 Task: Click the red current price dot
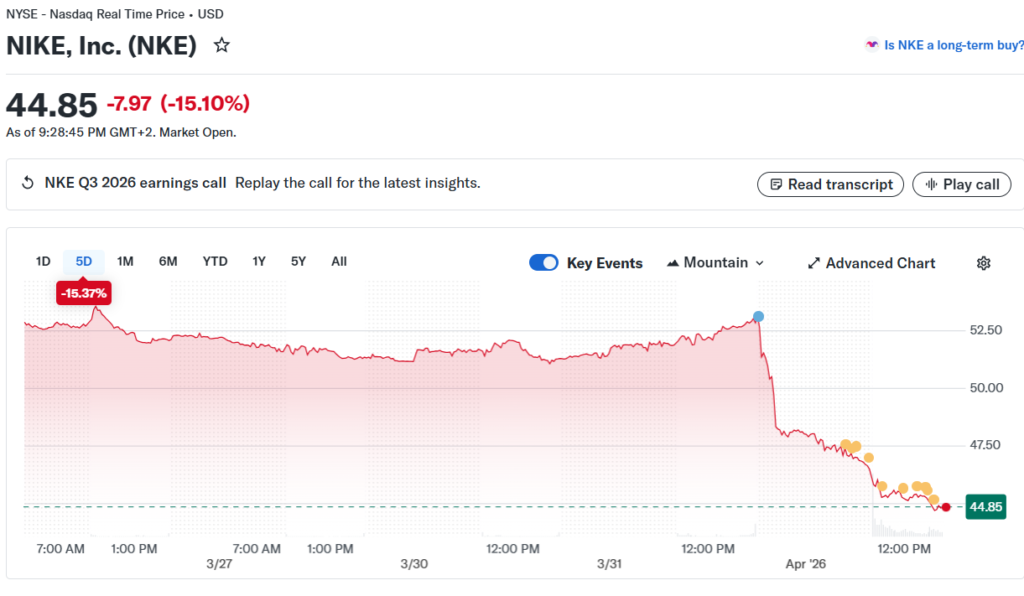pyautogui.click(x=946, y=507)
